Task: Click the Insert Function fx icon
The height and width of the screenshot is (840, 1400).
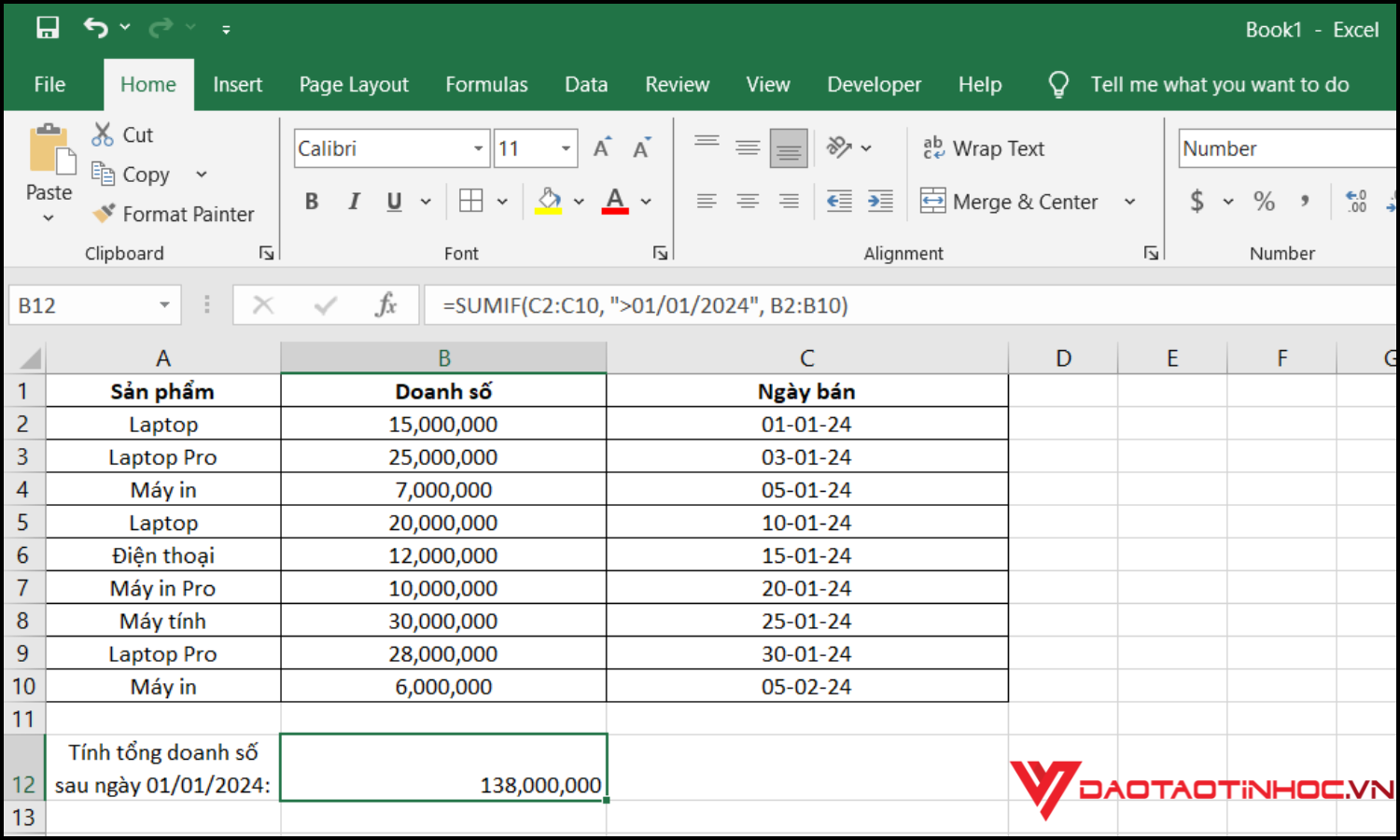Action: tap(385, 305)
